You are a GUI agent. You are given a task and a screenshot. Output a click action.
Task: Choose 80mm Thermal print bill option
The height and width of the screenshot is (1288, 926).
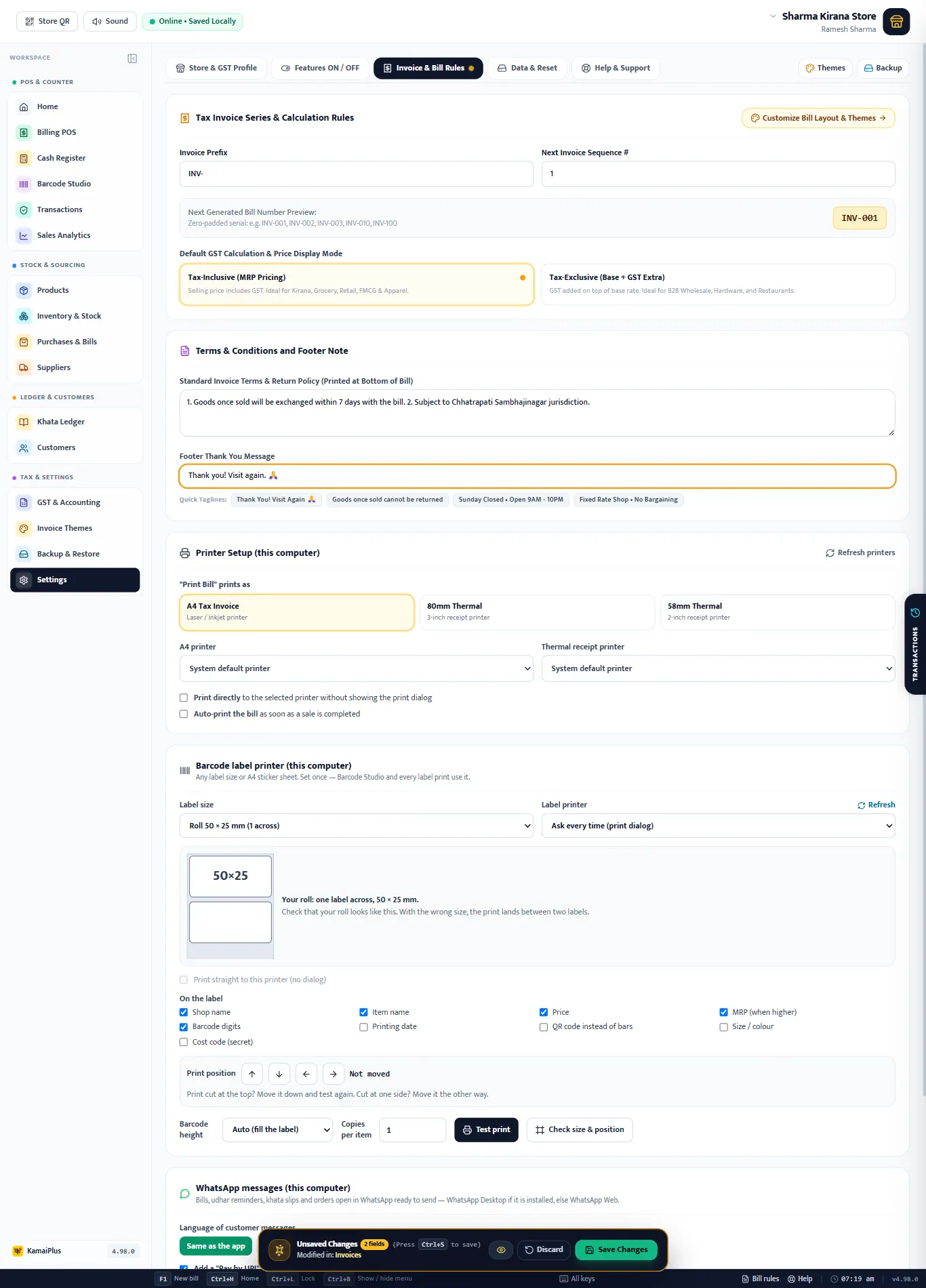(x=538, y=612)
